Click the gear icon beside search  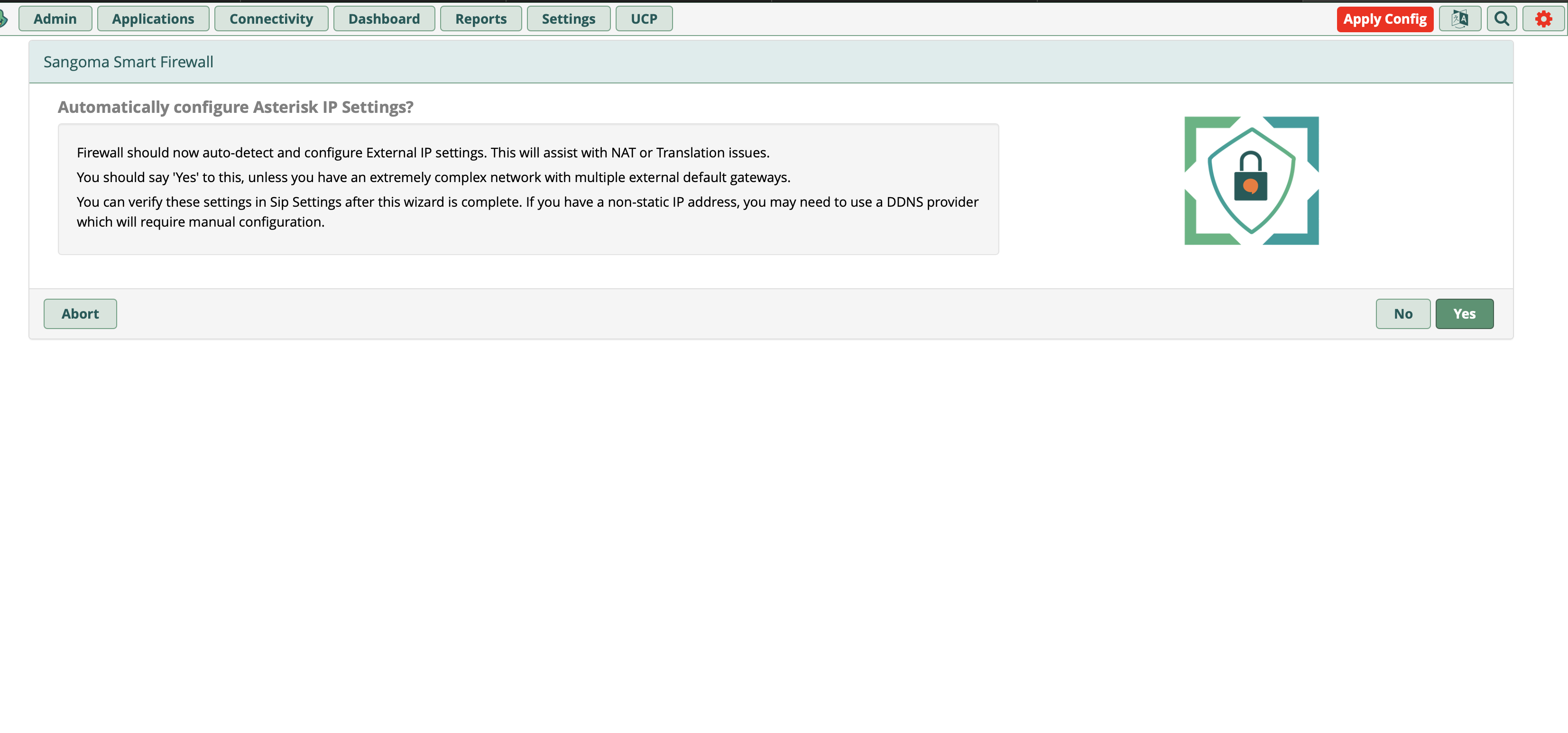click(x=1544, y=18)
